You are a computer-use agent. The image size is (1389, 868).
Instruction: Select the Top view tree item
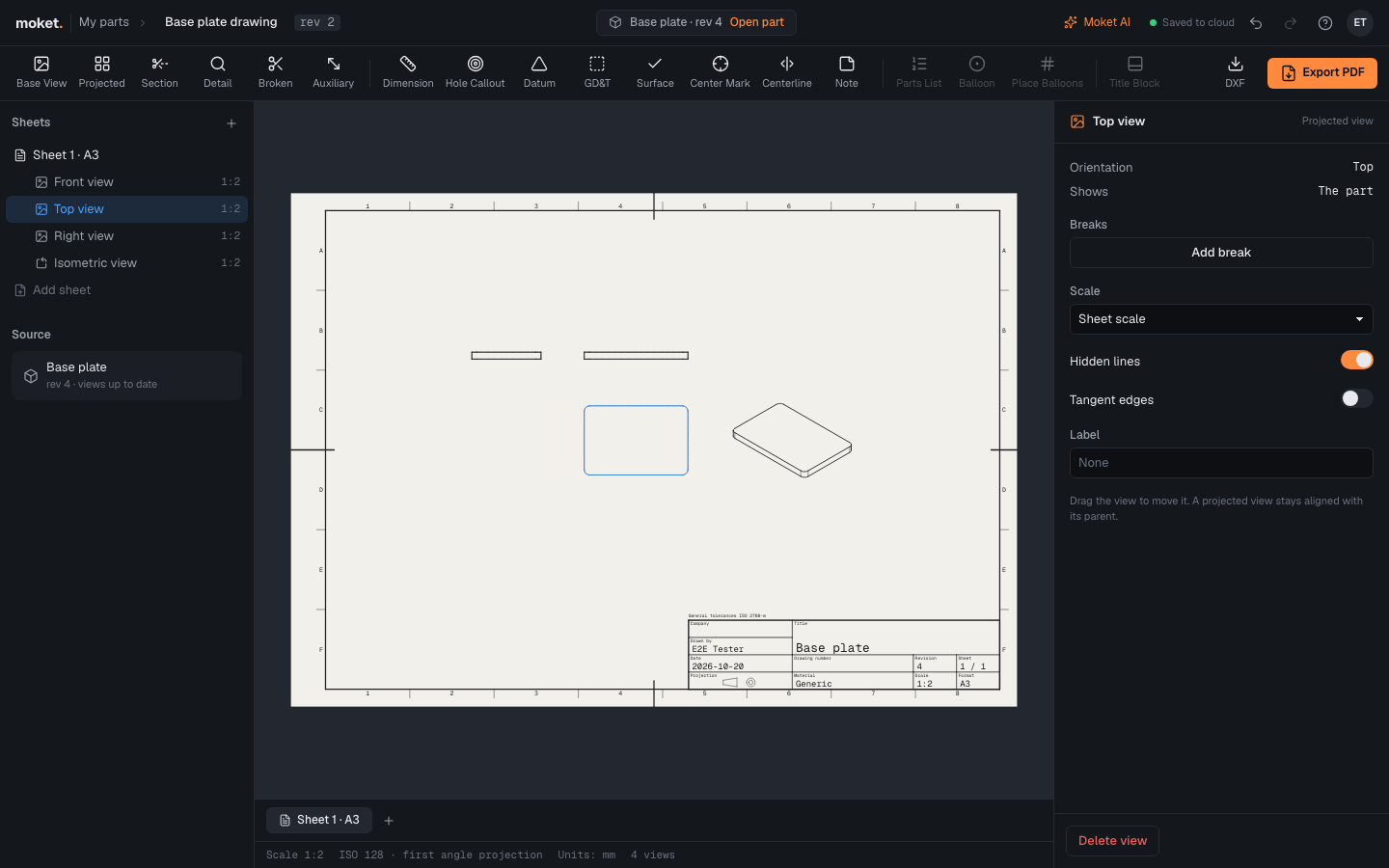126,209
